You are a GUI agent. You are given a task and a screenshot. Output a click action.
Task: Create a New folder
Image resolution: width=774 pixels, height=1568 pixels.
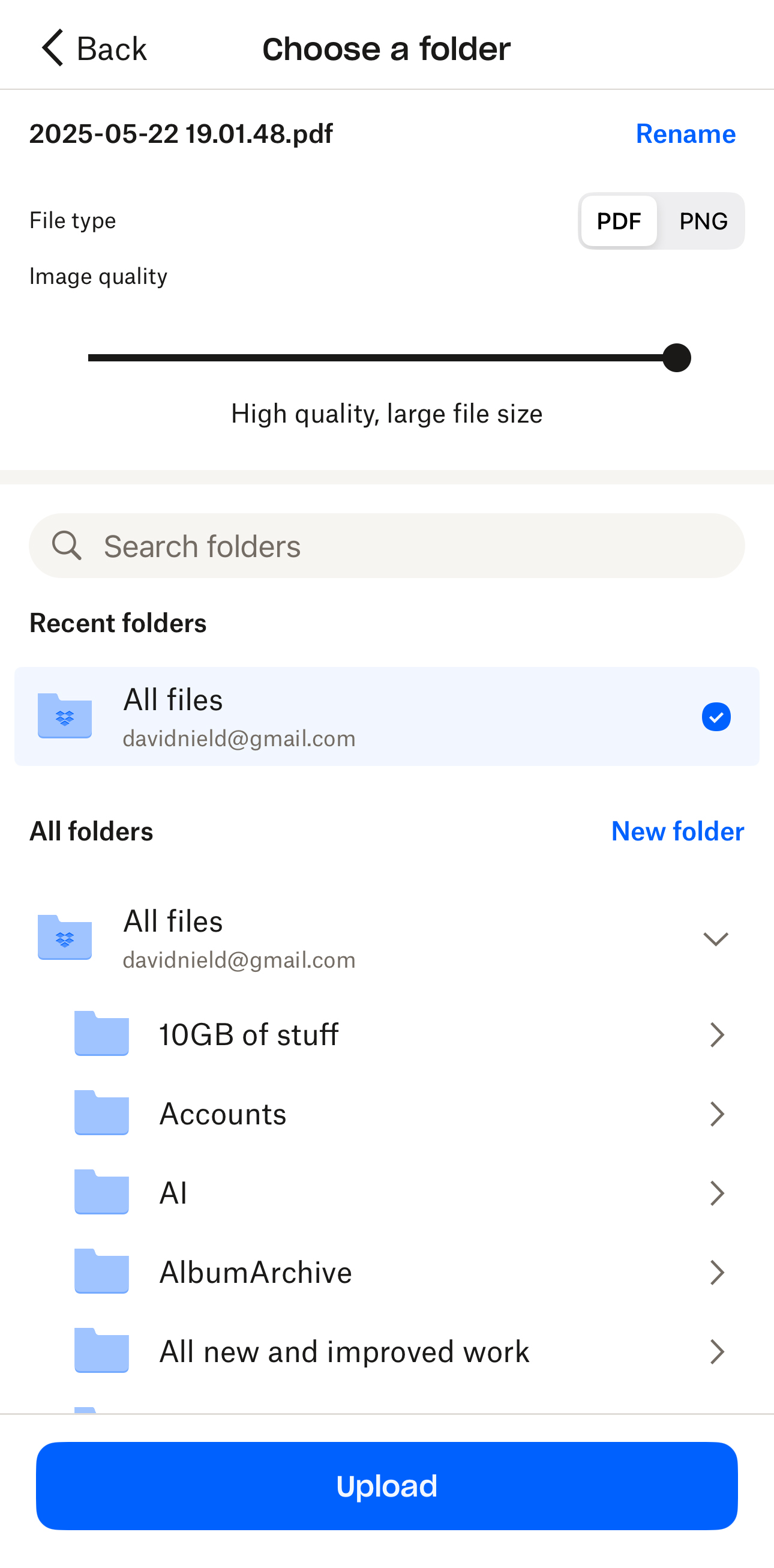click(677, 831)
